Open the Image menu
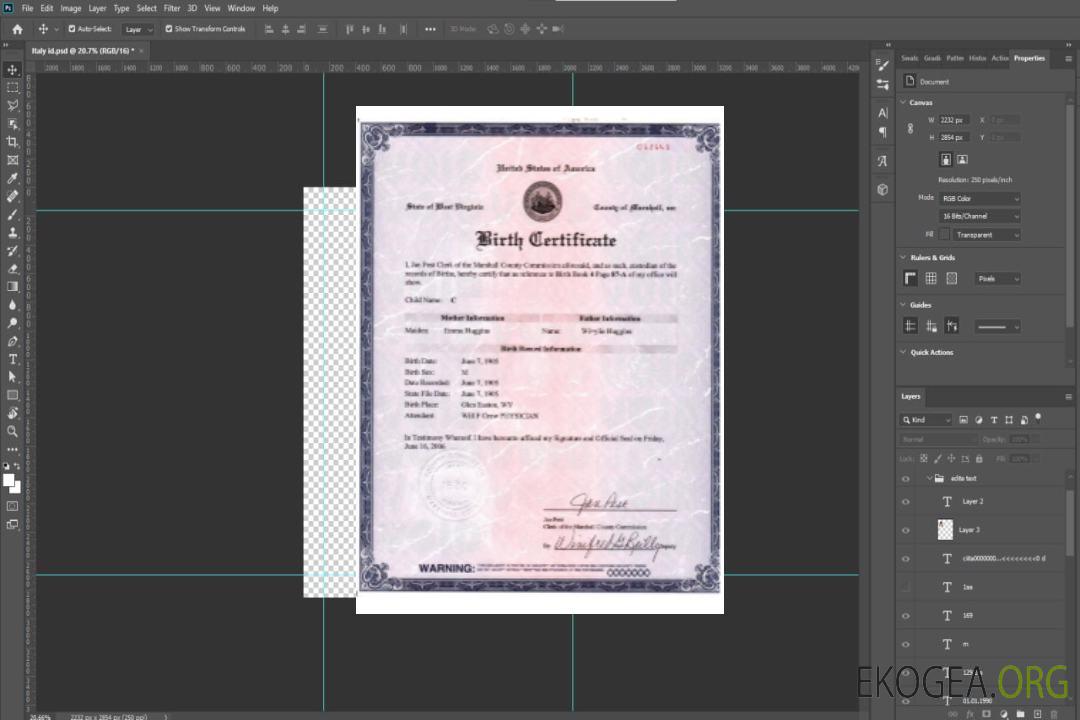Image resolution: width=1080 pixels, height=720 pixels. coord(70,8)
